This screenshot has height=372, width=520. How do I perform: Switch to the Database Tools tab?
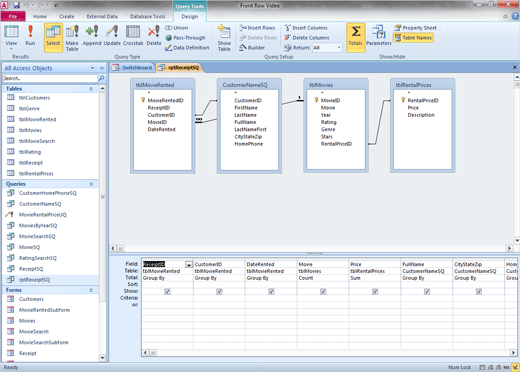pyautogui.click(x=147, y=16)
